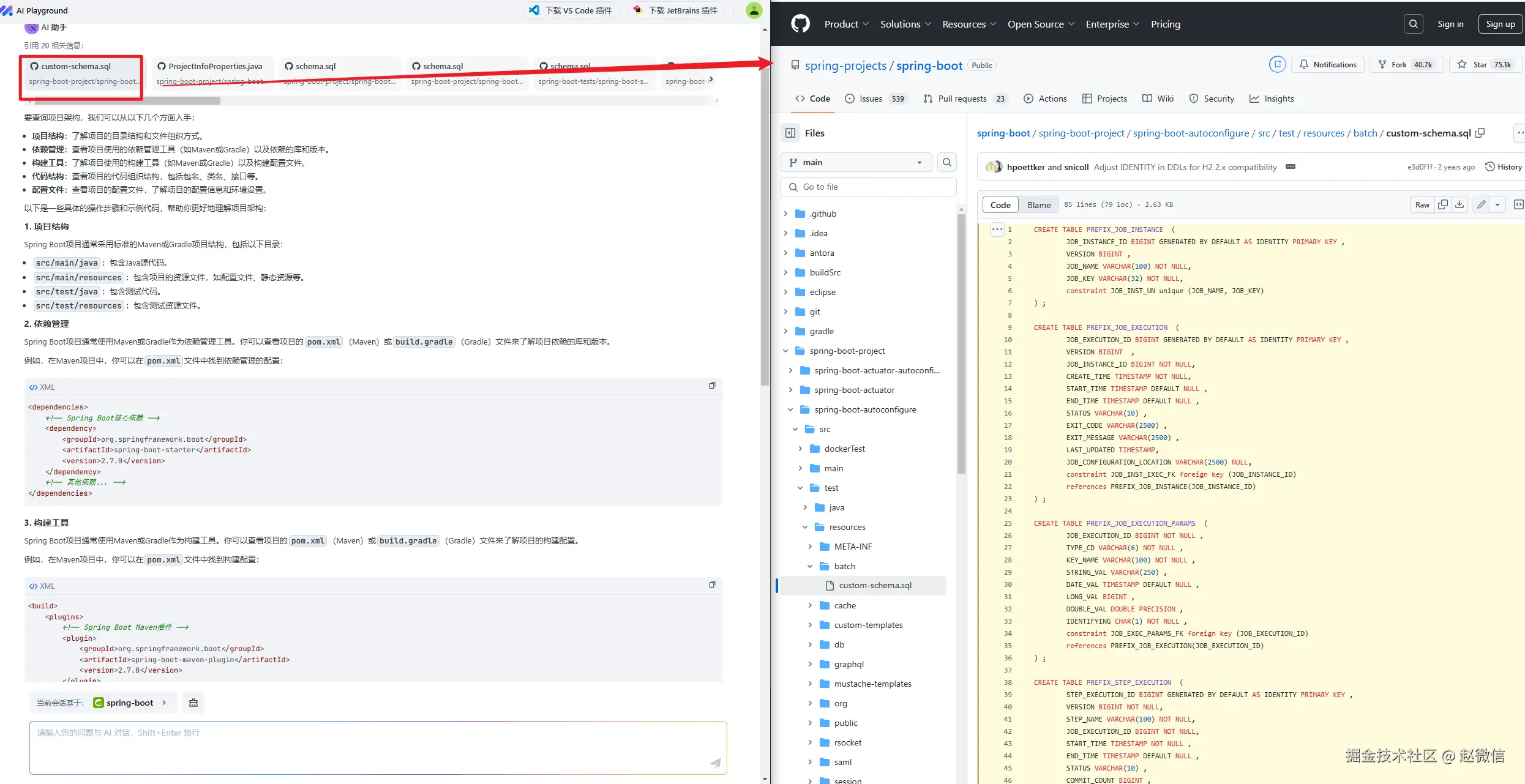The image size is (1525, 784).
Task: Switch to the Code view toggle
Action: pyautogui.click(x=1000, y=205)
